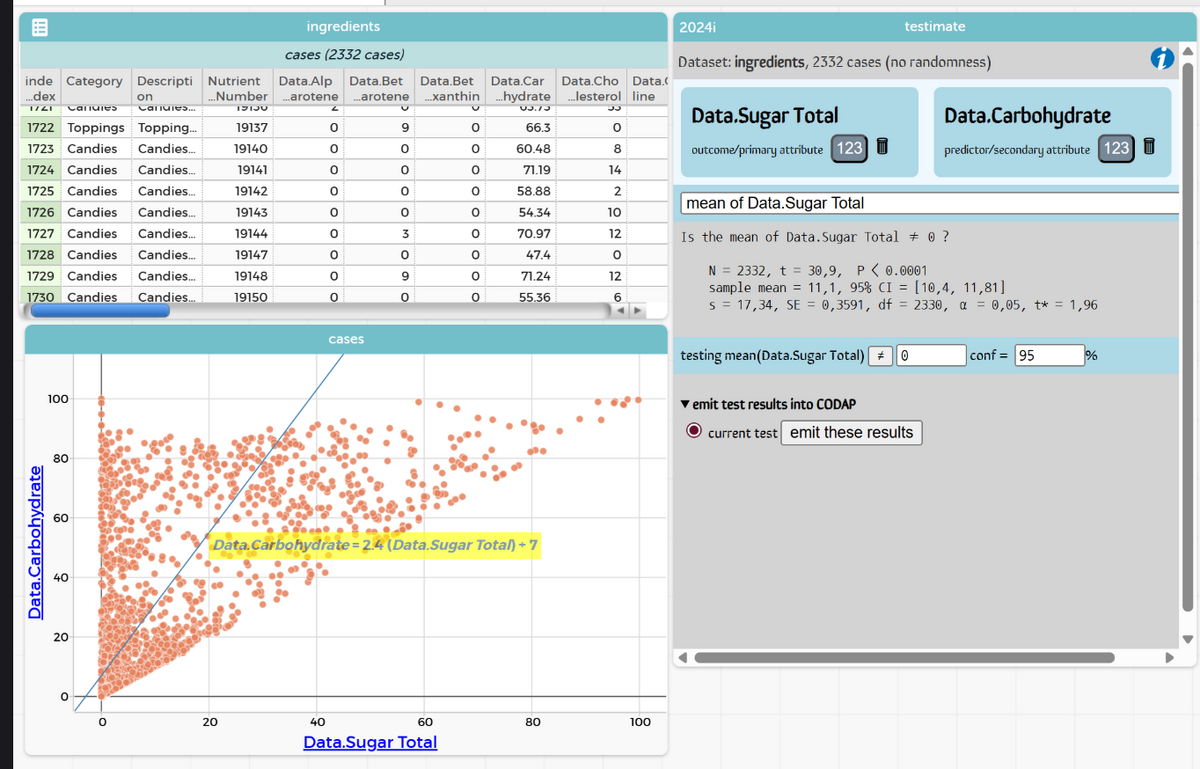The height and width of the screenshot is (769, 1200).
Task: Select the 'current test' radio button
Action: point(693,433)
